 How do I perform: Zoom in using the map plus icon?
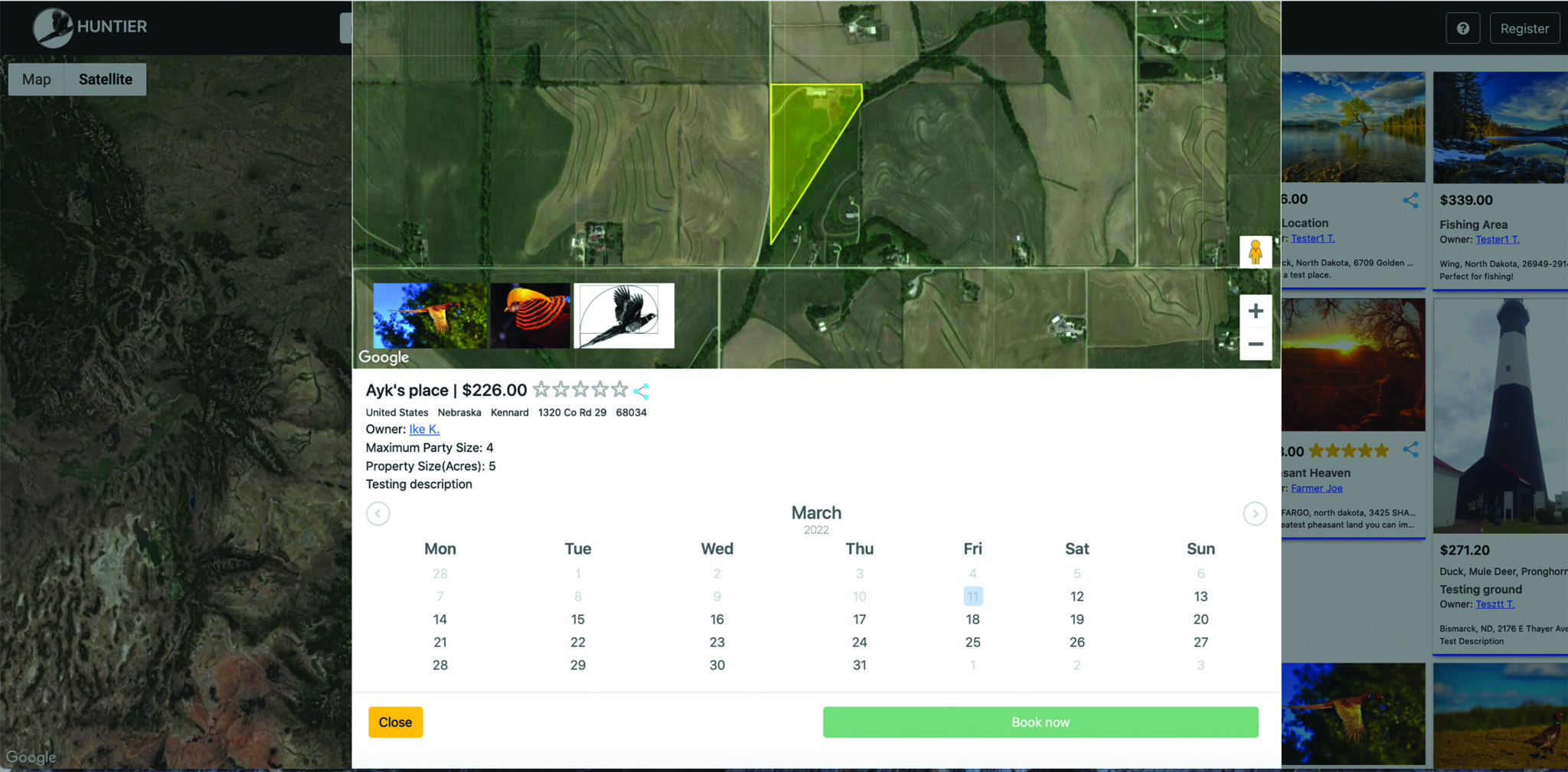[1256, 311]
